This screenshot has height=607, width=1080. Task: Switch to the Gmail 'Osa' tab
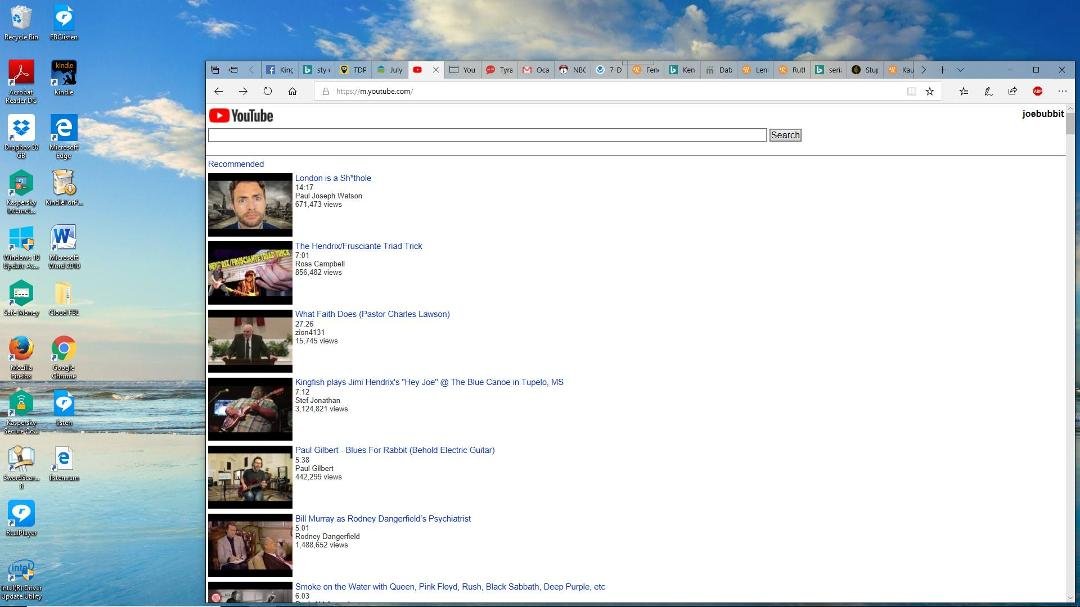tap(536, 70)
